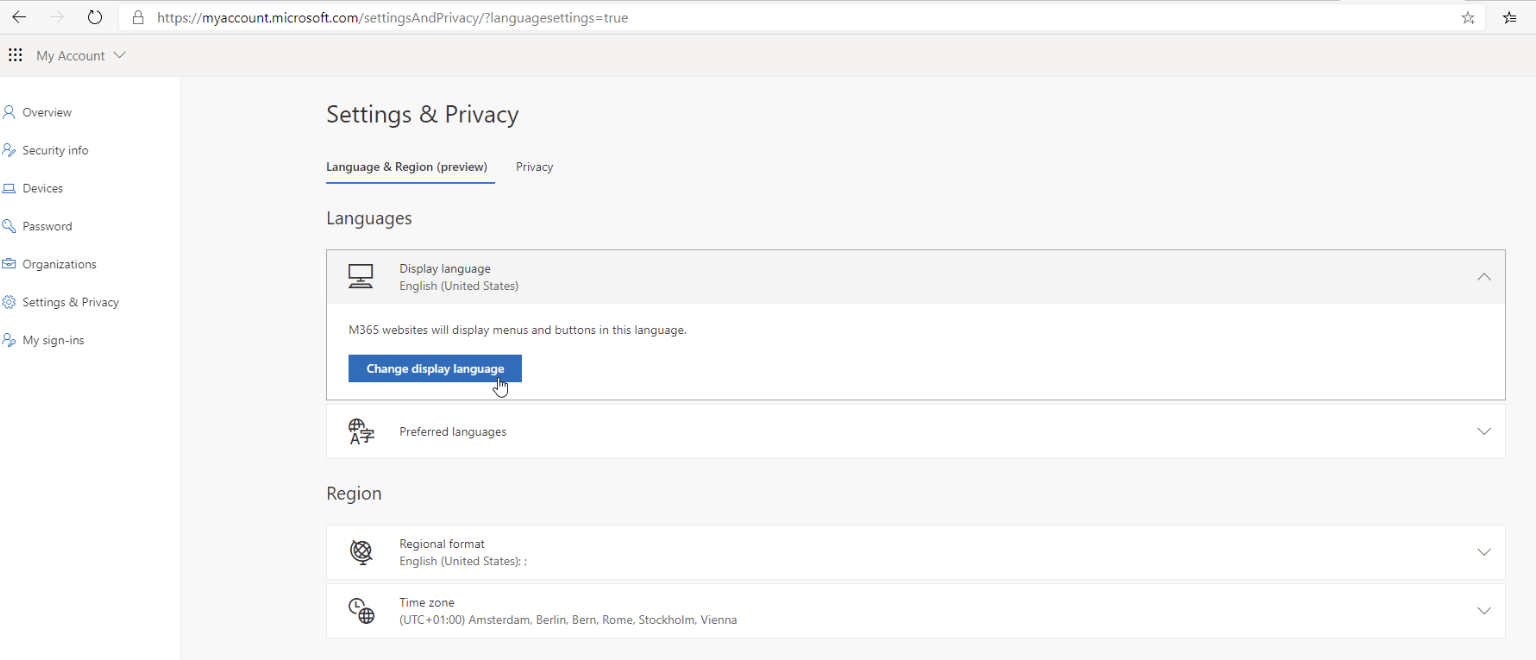The image size is (1536, 660).
Task: Open the My Account dropdown
Action: [x=81, y=56]
